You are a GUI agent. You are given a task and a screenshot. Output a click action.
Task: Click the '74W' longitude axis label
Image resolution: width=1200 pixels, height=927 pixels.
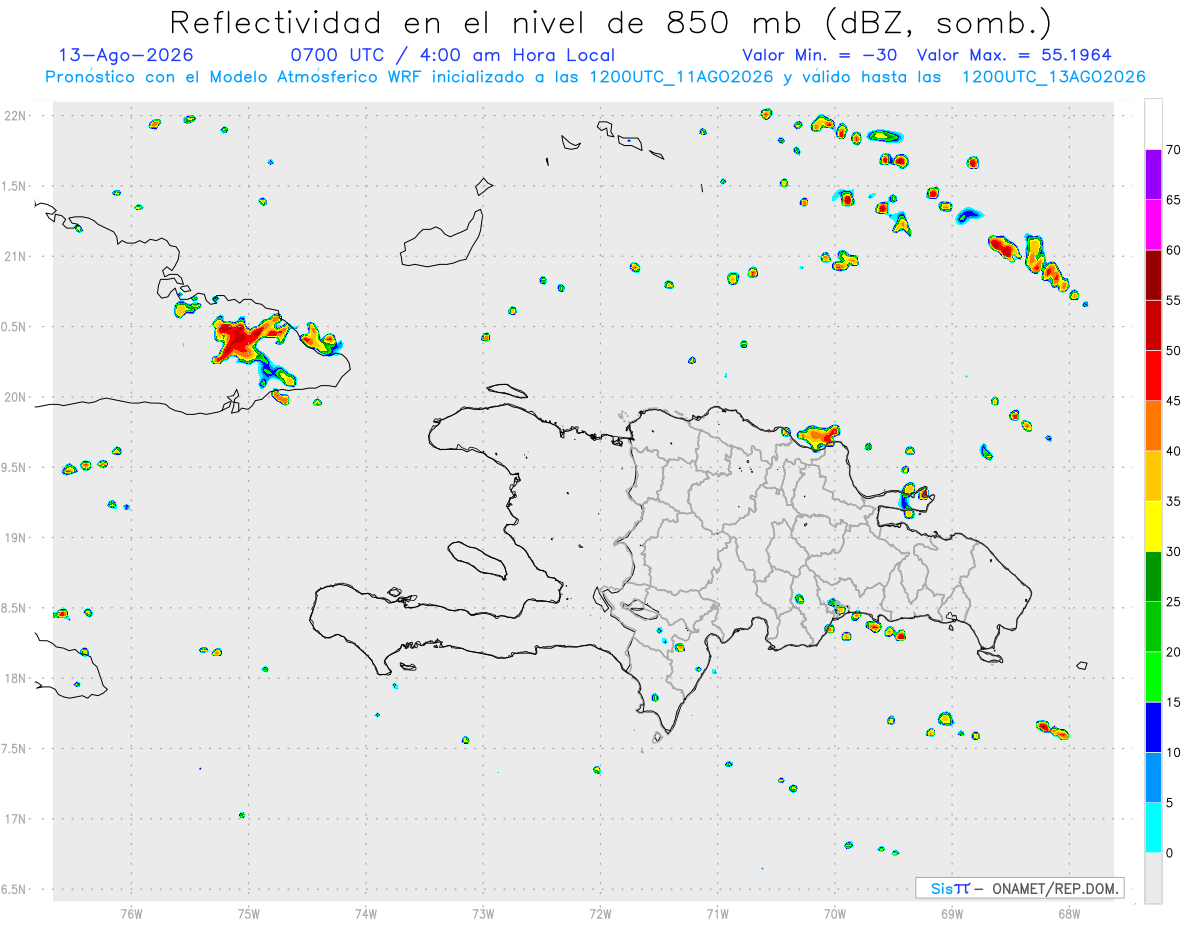[x=366, y=913]
